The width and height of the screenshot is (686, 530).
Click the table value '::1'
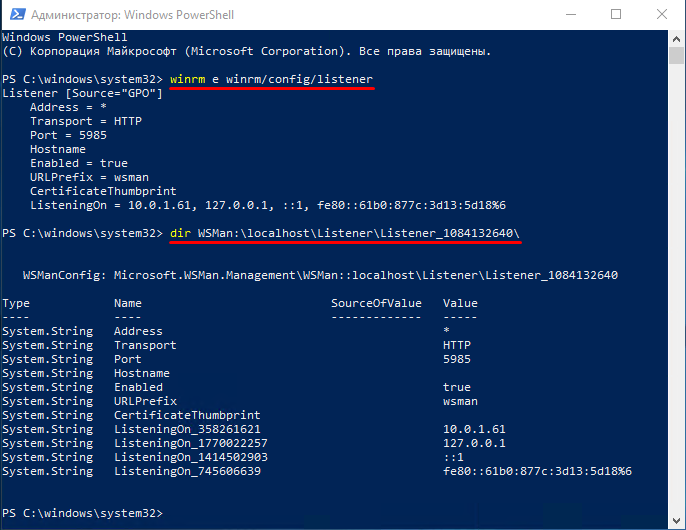point(453,457)
